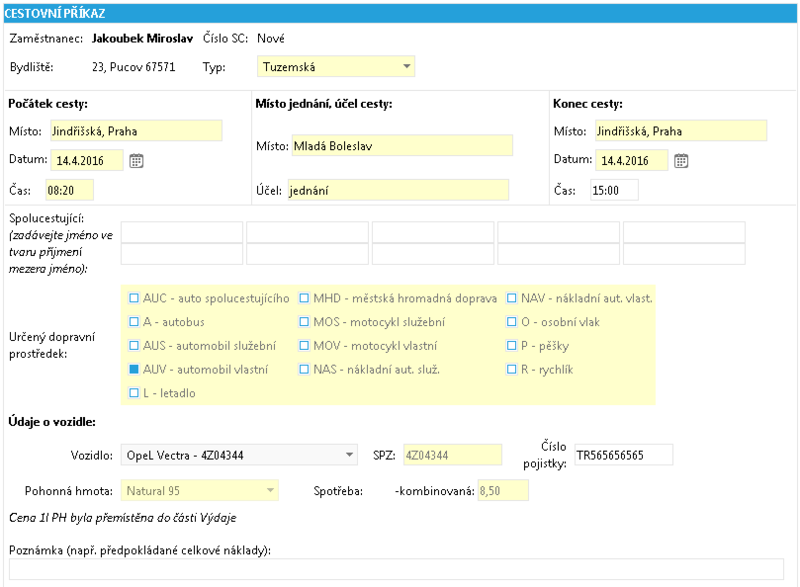Edit the Účel field containing jednání
The width and height of the screenshot is (800, 587).
[x=398, y=190]
